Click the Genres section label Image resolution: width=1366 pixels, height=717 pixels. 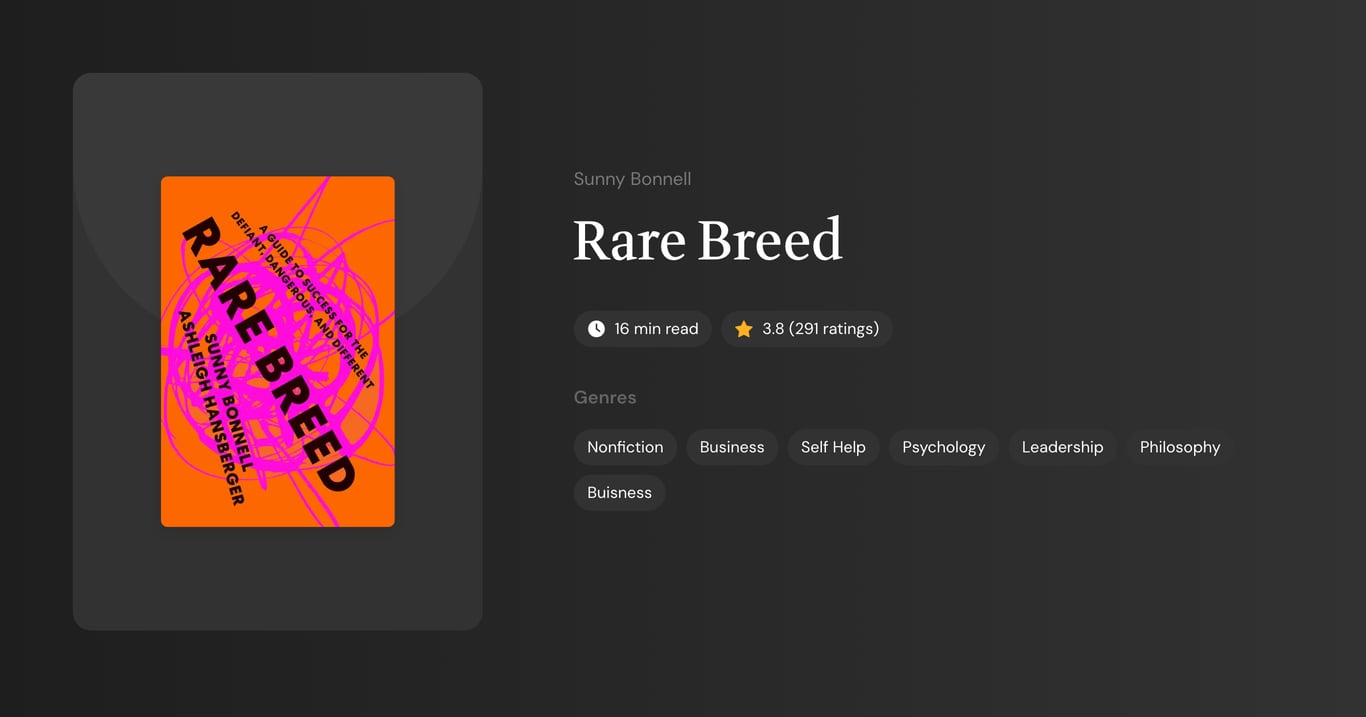[604, 397]
